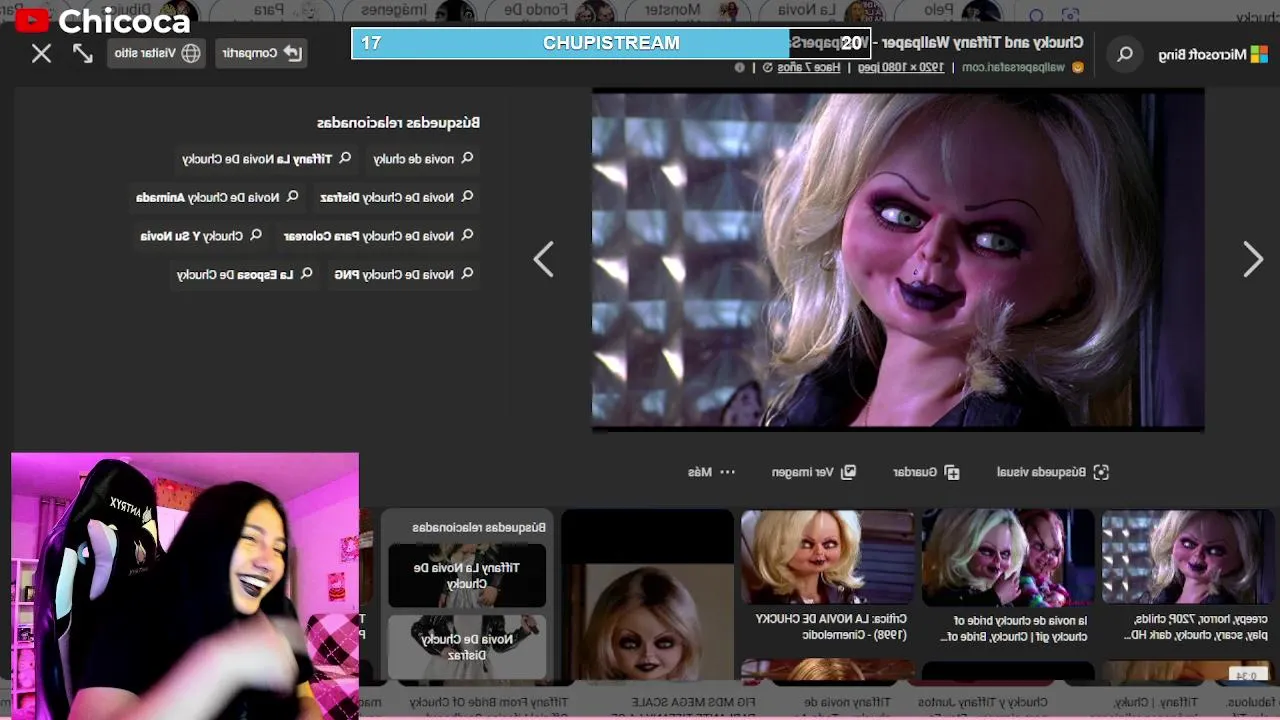Viewport: 1280px width, 720px height.
Task: Click the large Tiffany doll image
Action: pos(898,260)
